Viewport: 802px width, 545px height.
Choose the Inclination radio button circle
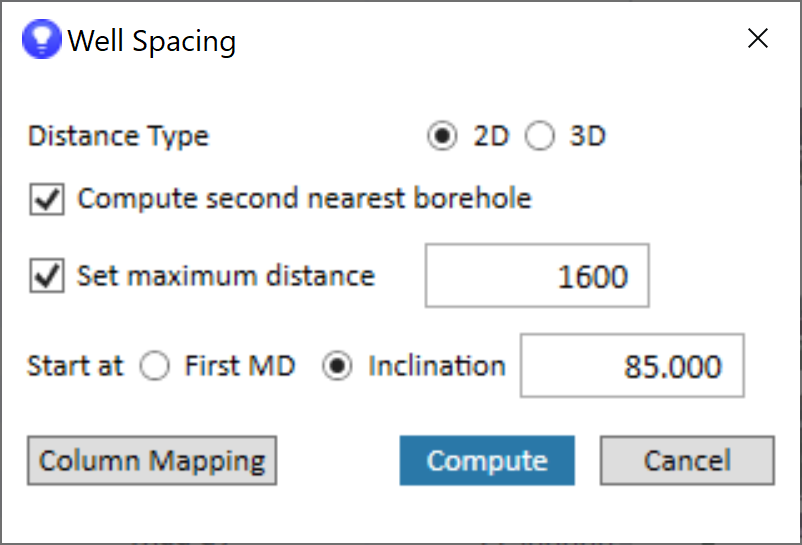(339, 366)
